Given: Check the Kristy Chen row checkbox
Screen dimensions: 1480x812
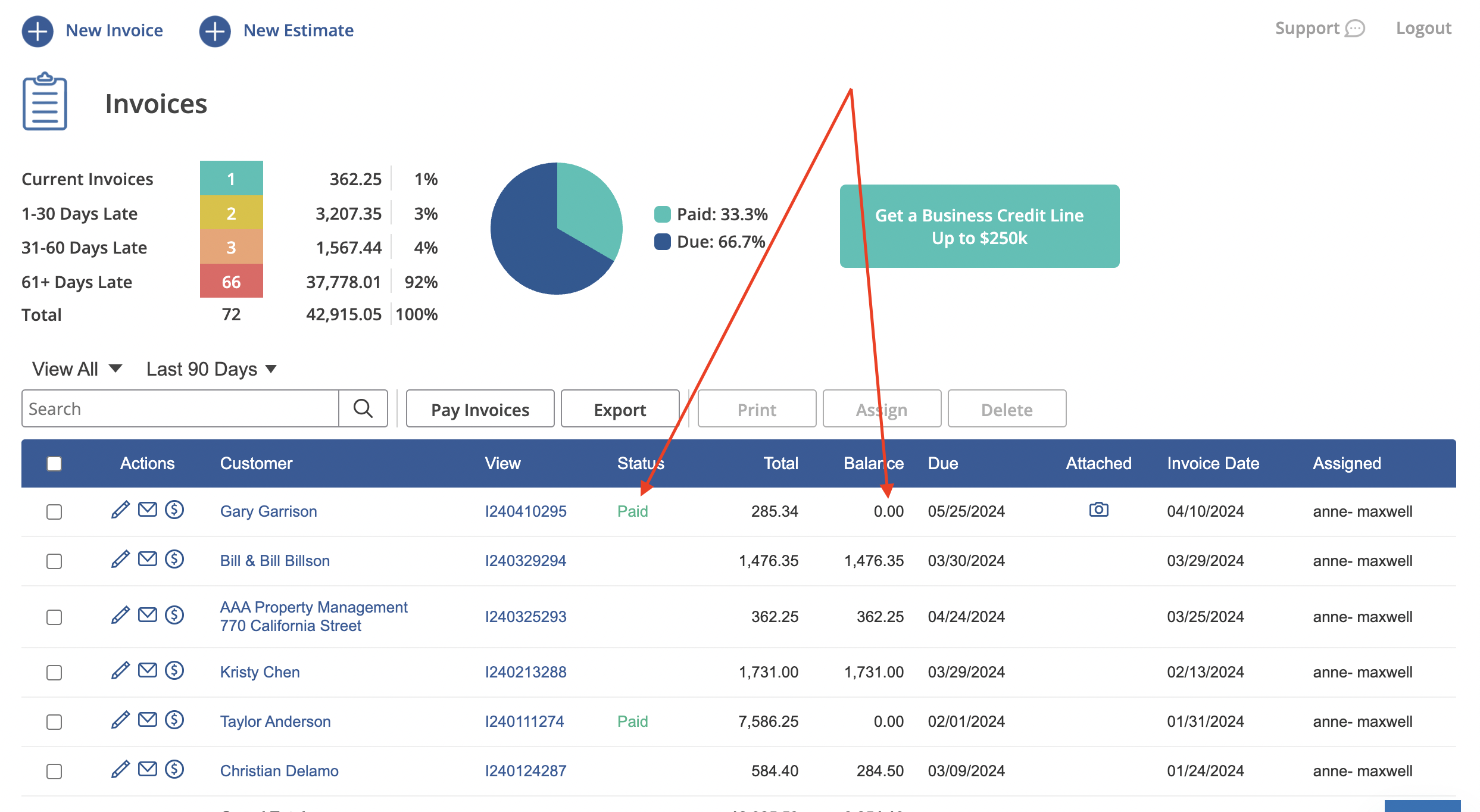Looking at the screenshot, I should pyautogui.click(x=54, y=673).
